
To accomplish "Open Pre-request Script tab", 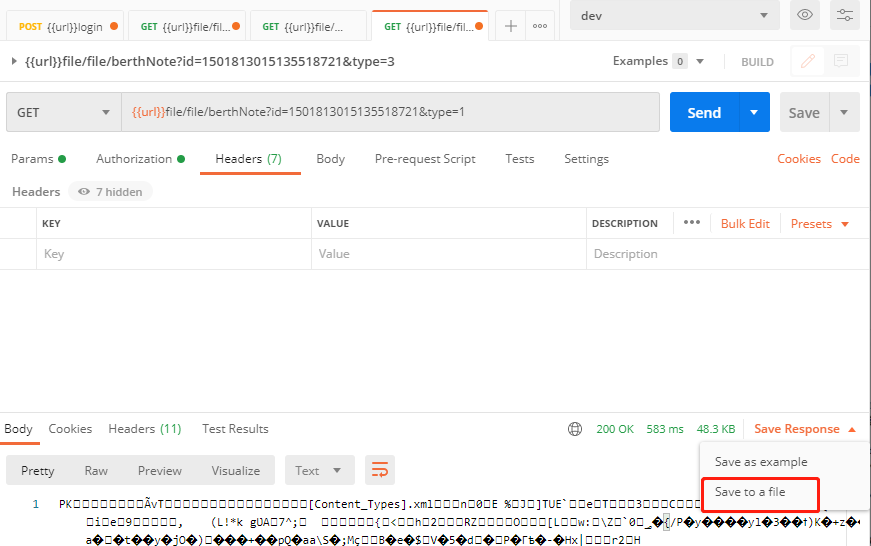I will click(x=425, y=159).
